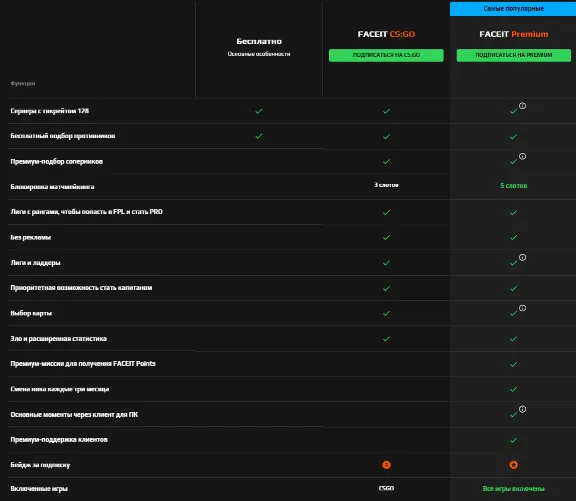Click the 'Самые популярные' blue banner
This screenshot has height=501, width=576.
click(x=513, y=9)
